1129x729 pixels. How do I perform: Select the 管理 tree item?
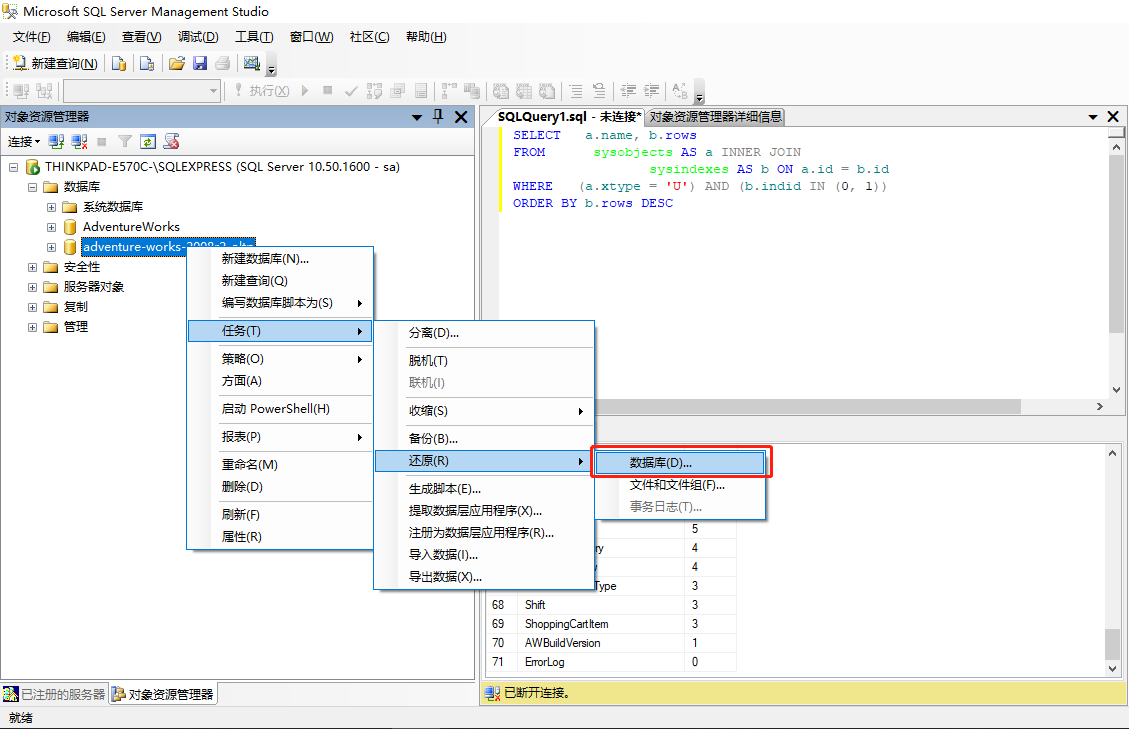tap(76, 327)
